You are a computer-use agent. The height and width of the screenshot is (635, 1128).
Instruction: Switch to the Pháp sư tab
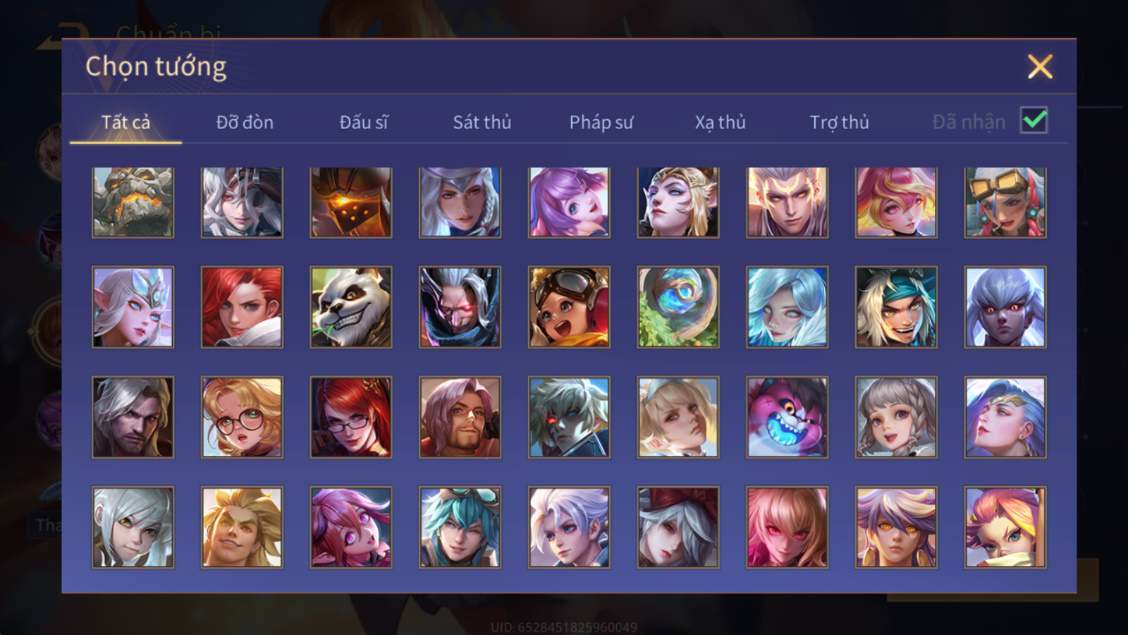coord(601,122)
